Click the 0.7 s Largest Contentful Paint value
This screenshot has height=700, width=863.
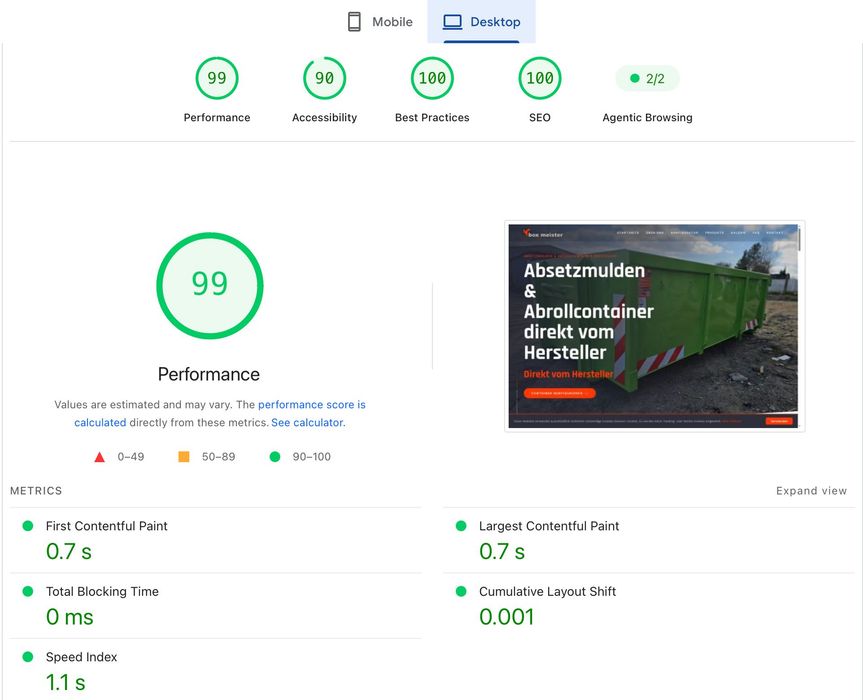(502, 551)
